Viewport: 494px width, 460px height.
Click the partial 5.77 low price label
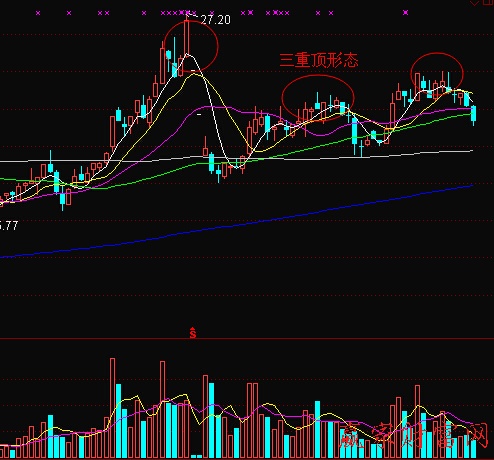click(8, 226)
